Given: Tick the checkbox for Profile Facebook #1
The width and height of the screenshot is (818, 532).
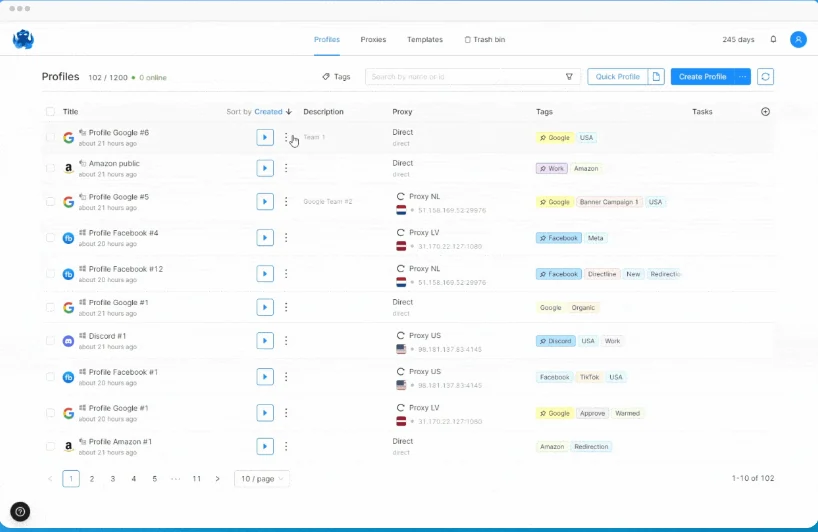Looking at the screenshot, I should [x=50, y=377].
